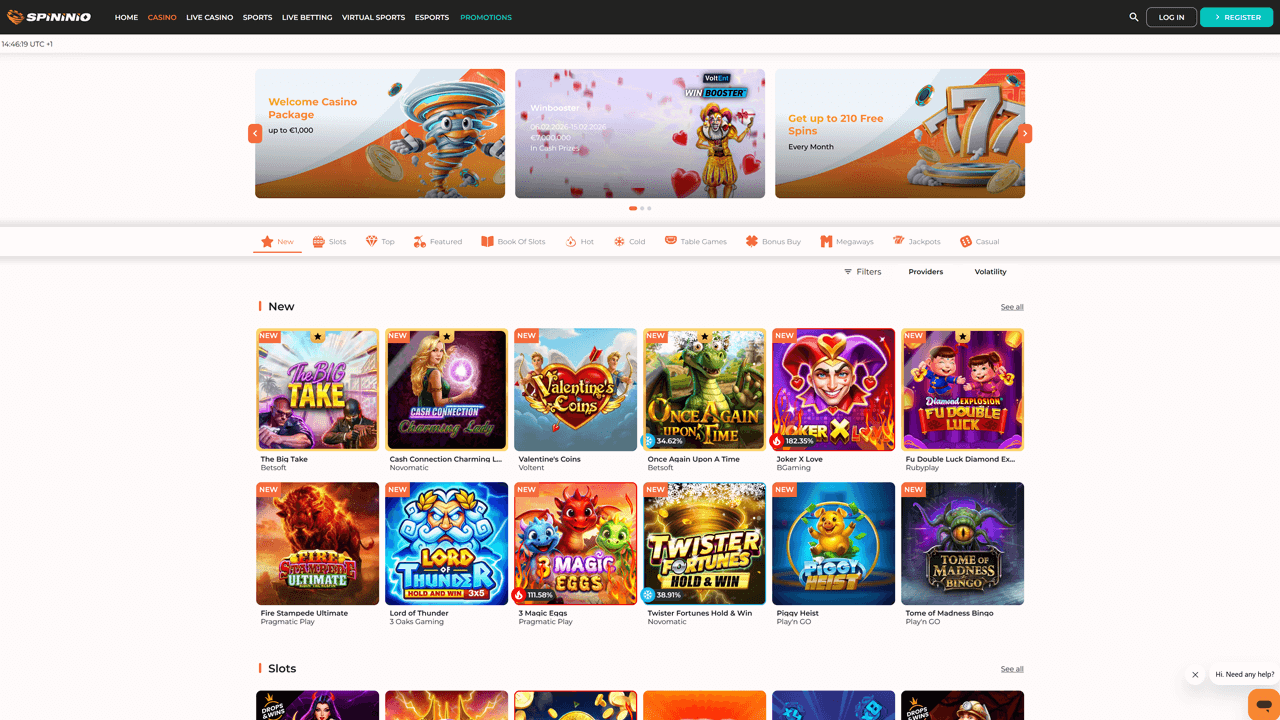This screenshot has width=1280, height=720.
Task: Launch Valentine's Coins game thumbnail
Action: click(575, 390)
